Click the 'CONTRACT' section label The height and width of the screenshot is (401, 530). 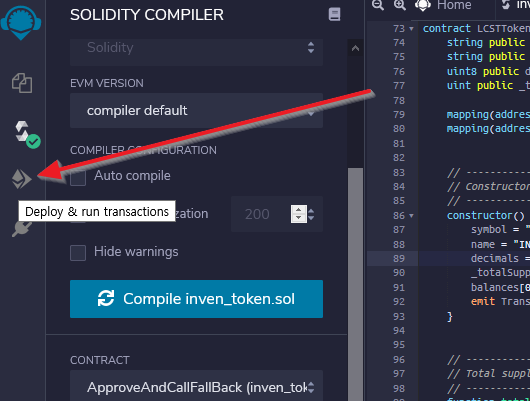[x=100, y=360]
